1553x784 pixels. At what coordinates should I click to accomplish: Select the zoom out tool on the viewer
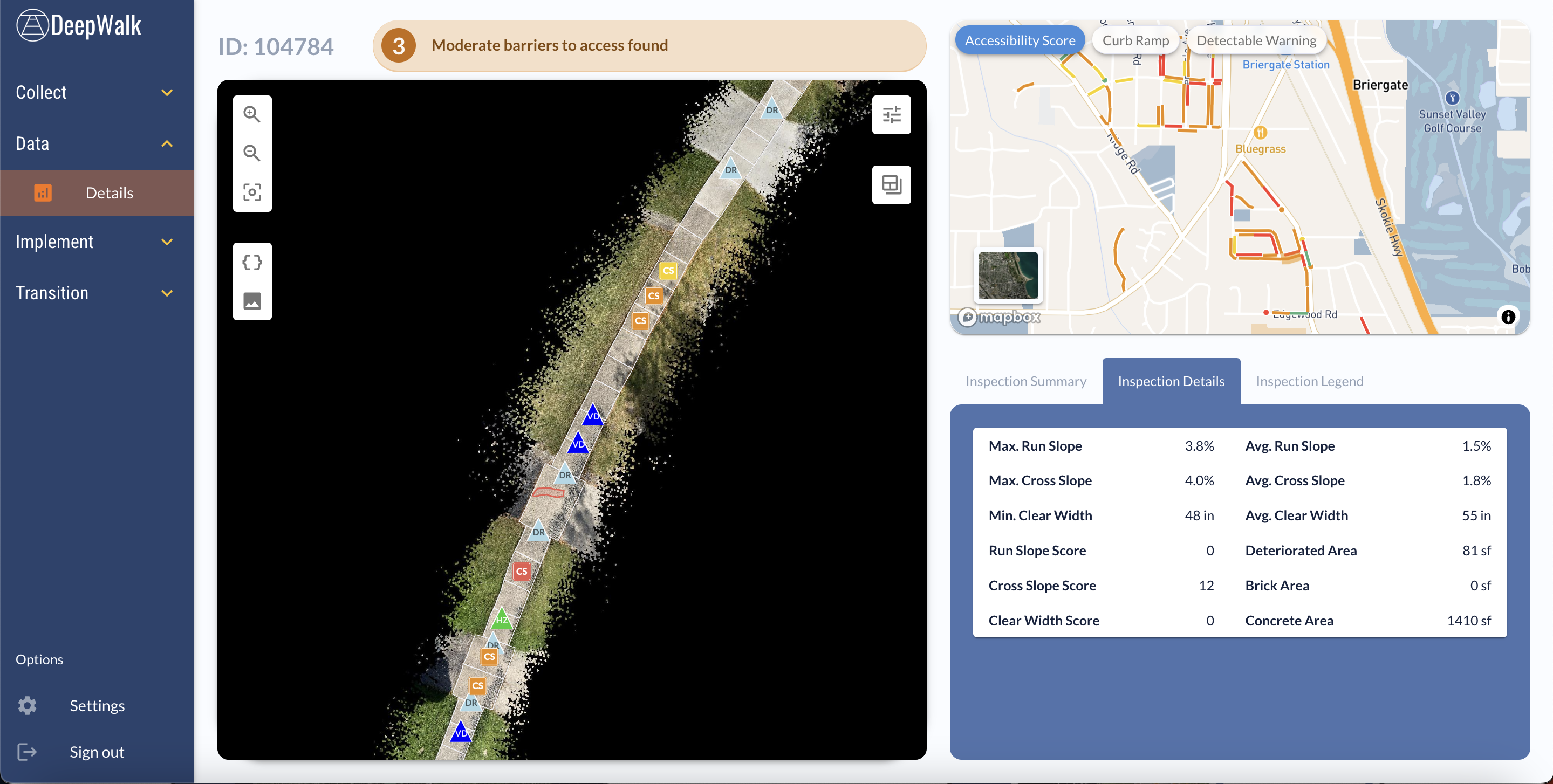[x=252, y=154]
